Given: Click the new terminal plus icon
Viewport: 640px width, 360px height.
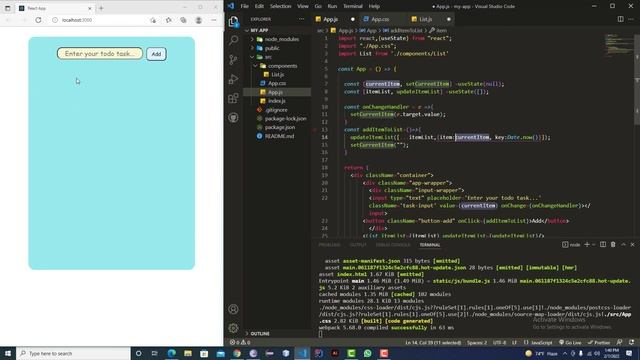Looking at the screenshot, I should [587, 244].
